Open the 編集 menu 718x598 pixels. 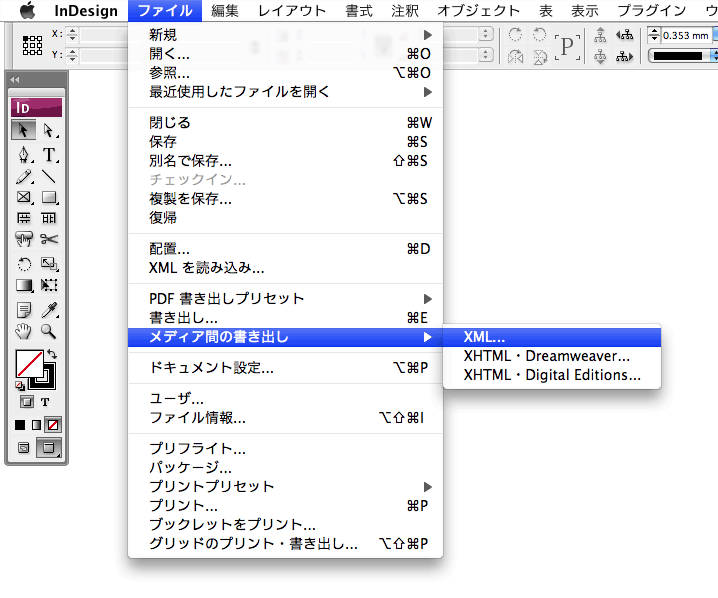[x=225, y=11]
